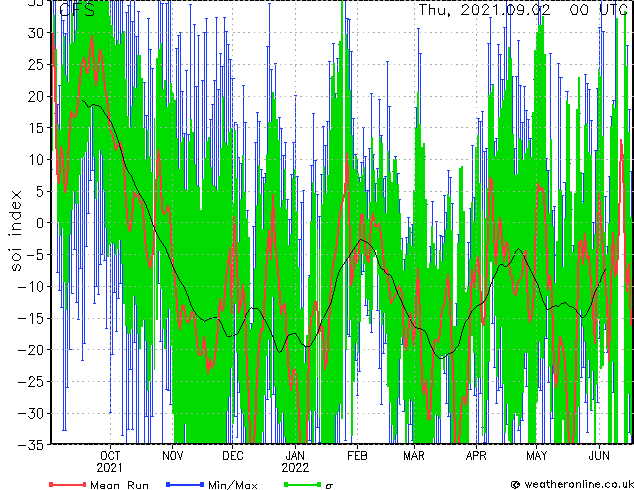Click the 'DEC' month label

coord(233,456)
